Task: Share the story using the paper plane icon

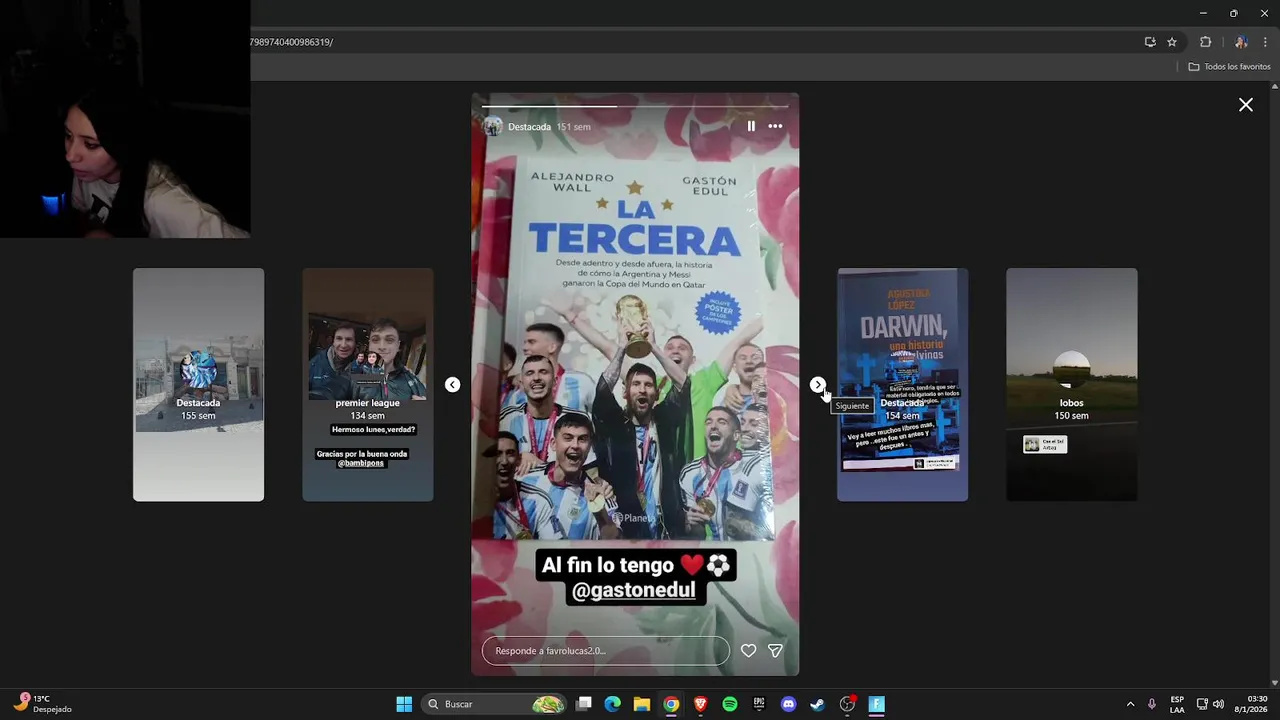Action: click(775, 651)
